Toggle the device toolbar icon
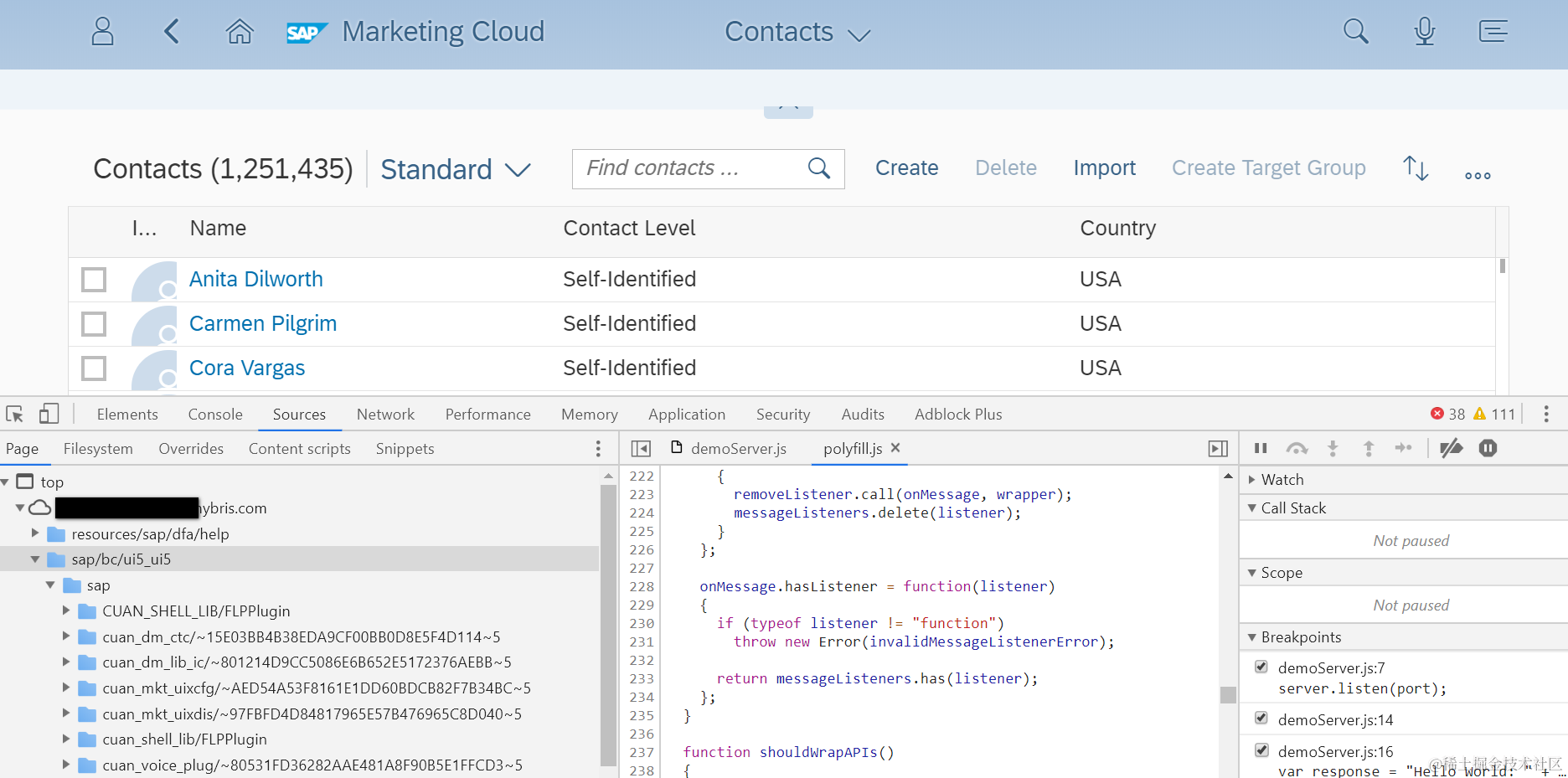The image size is (1568, 778). coord(49,414)
